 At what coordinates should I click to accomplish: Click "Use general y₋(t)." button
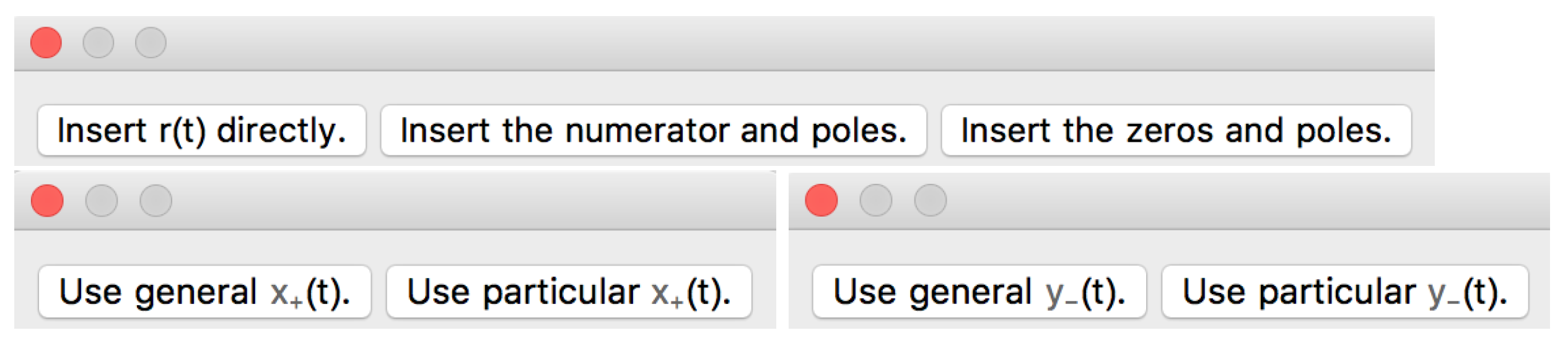[x=978, y=292]
